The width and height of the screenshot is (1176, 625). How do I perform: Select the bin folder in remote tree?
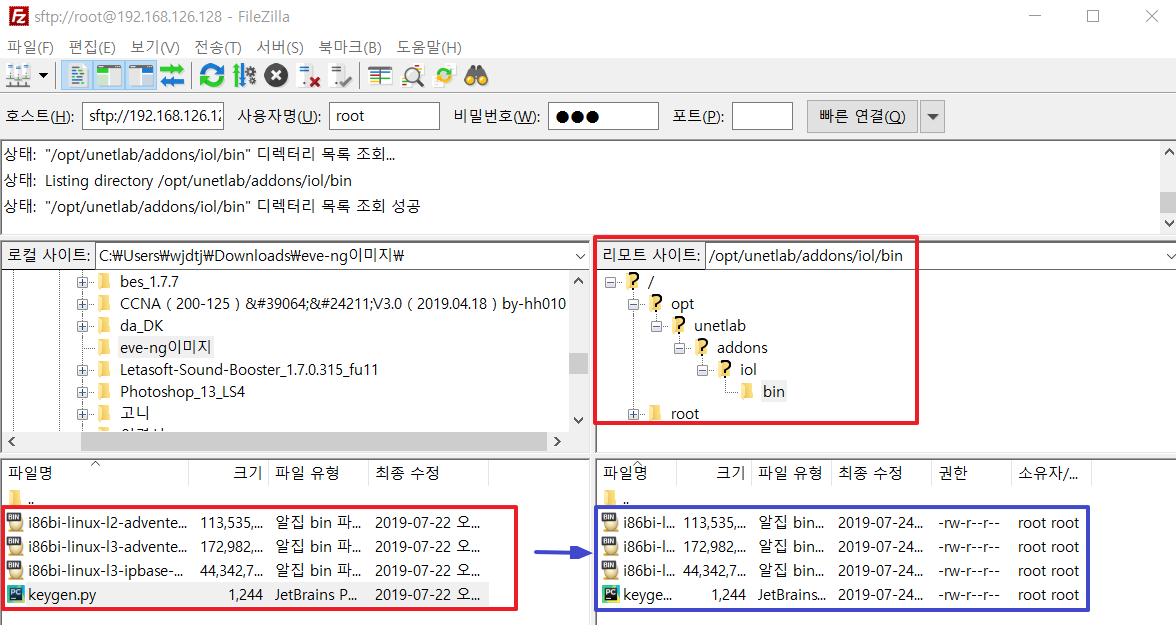773,392
